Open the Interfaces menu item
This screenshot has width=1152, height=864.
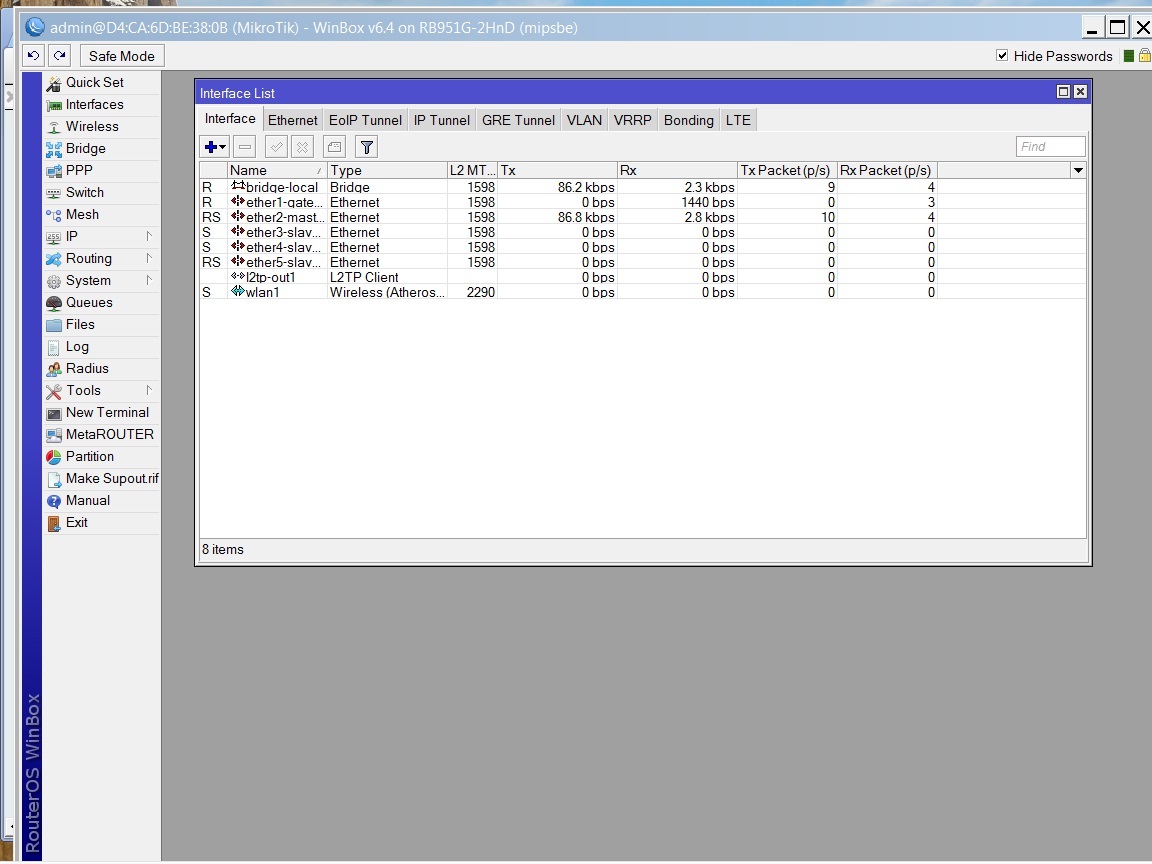click(101, 104)
